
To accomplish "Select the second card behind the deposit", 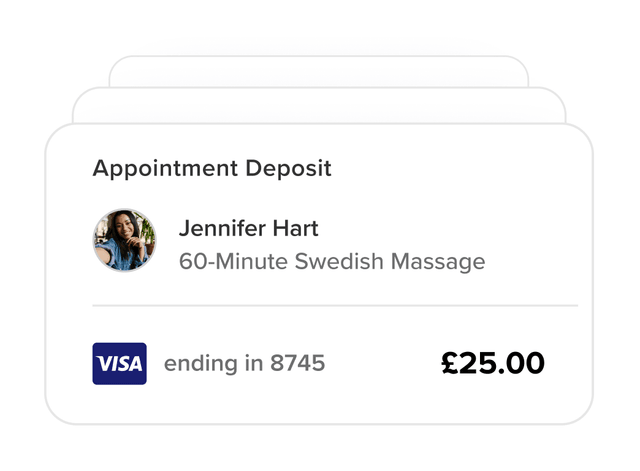I will (320, 104).
